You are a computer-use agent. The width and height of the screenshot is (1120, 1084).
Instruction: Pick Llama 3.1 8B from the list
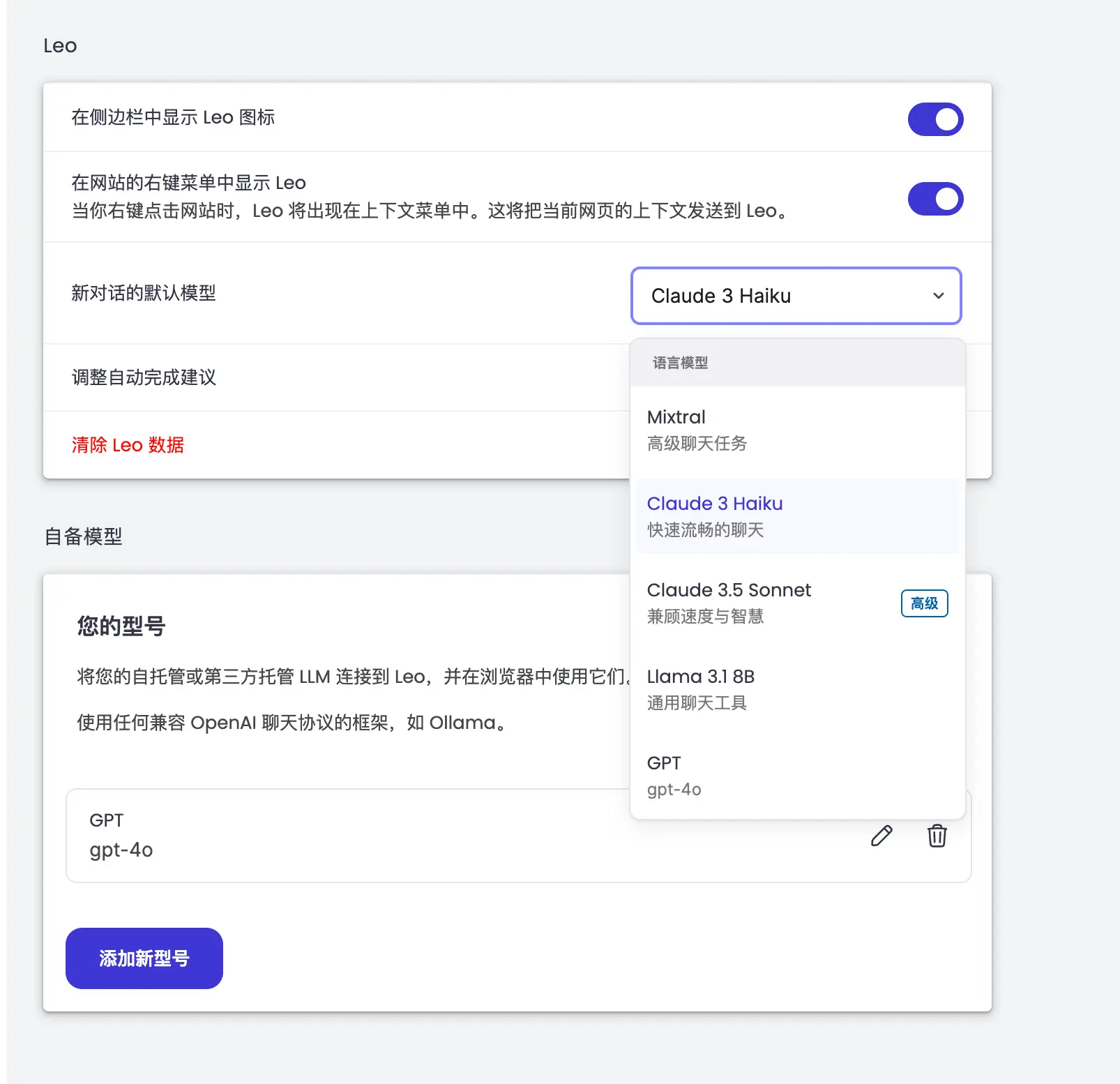pyautogui.click(x=797, y=689)
